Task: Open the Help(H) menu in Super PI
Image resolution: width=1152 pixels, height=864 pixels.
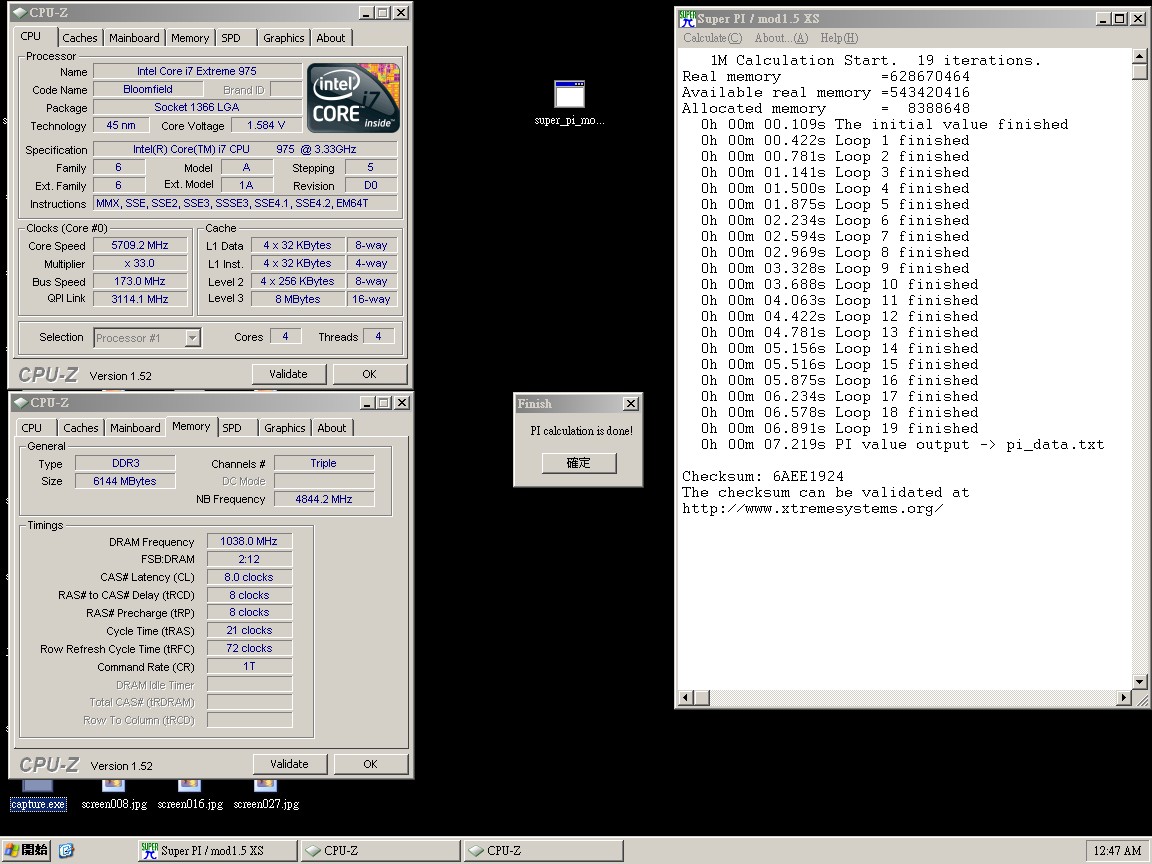Action: click(839, 38)
